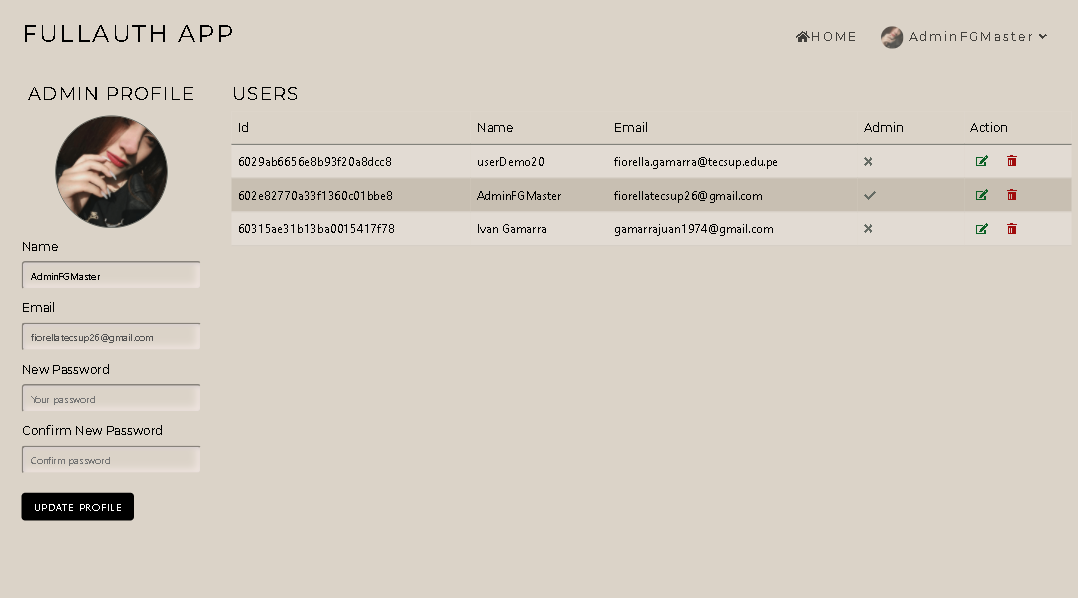Screen dimensions: 1078x598
Task: Click the delete trash icon for userDemo20
Action: pos(1011,160)
